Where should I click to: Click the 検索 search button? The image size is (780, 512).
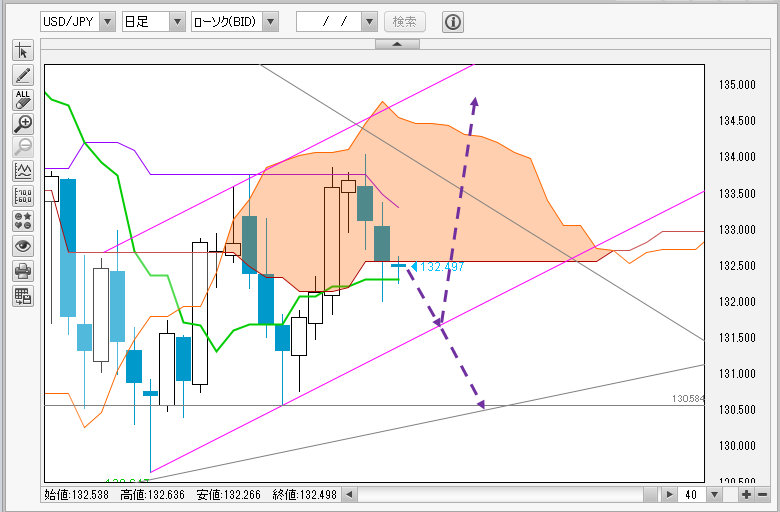point(405,22)
